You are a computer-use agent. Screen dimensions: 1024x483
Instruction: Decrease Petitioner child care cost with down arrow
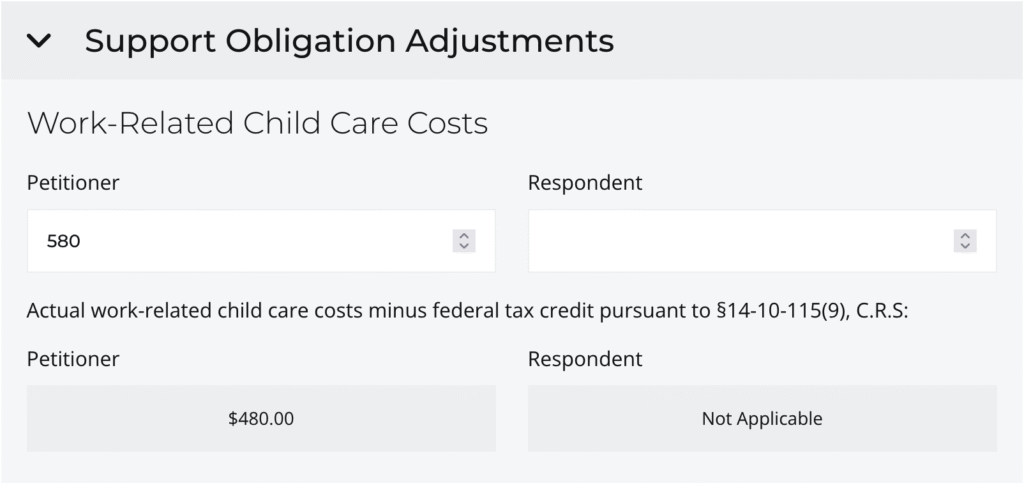pos(464,246)
